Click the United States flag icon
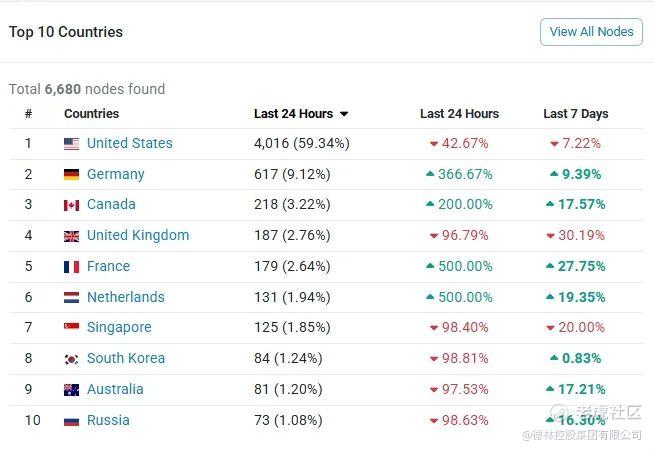 (x=71, y=144)
